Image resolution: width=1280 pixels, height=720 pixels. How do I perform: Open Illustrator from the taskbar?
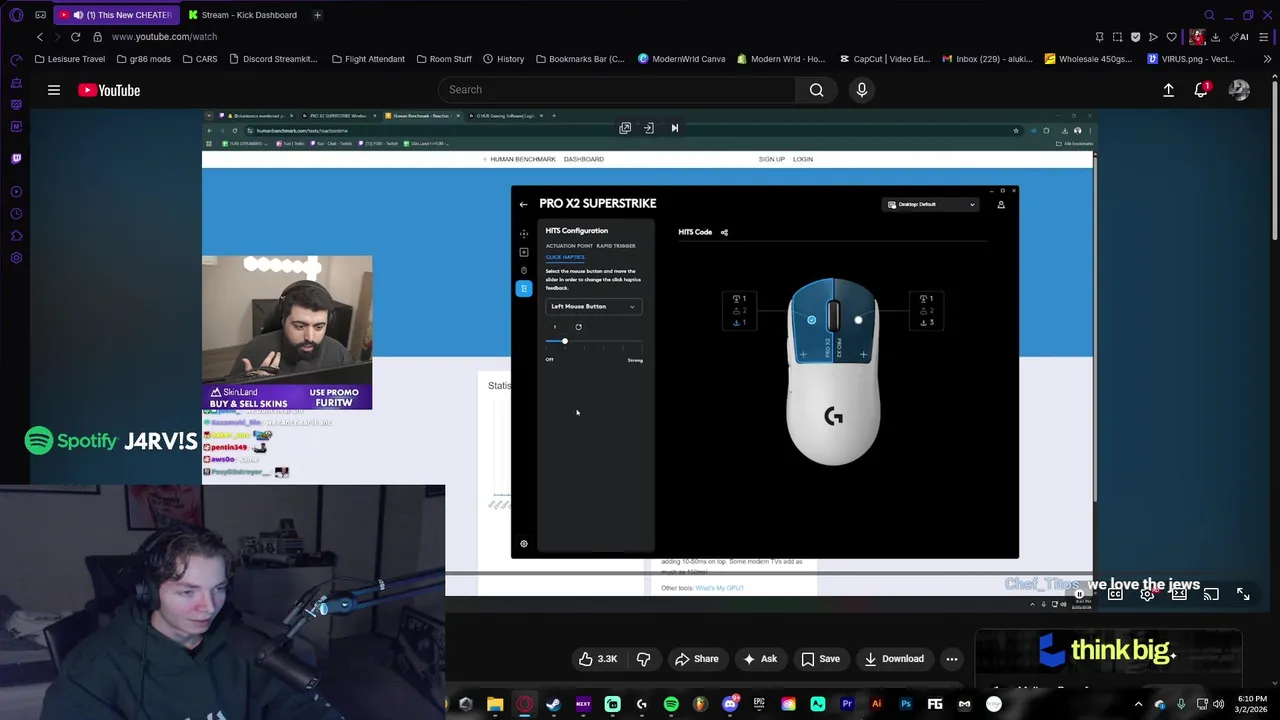[877, 704]
